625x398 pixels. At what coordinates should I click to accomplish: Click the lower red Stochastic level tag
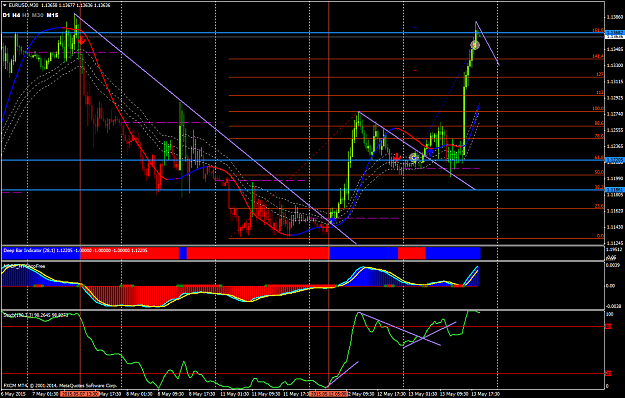pyautogui.click(x=608, y=373)
